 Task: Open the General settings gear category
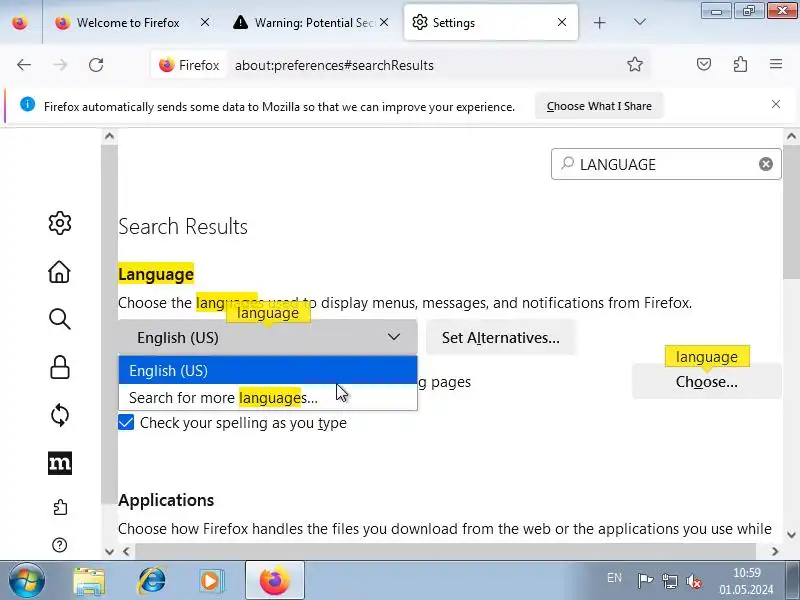click(60, 223)
